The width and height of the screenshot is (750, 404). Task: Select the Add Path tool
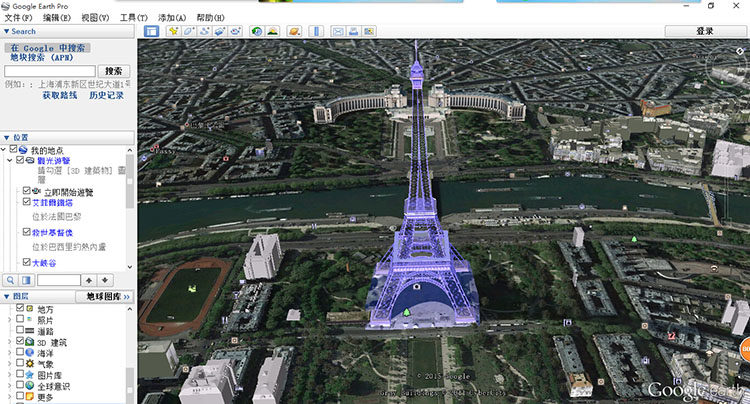204,32
